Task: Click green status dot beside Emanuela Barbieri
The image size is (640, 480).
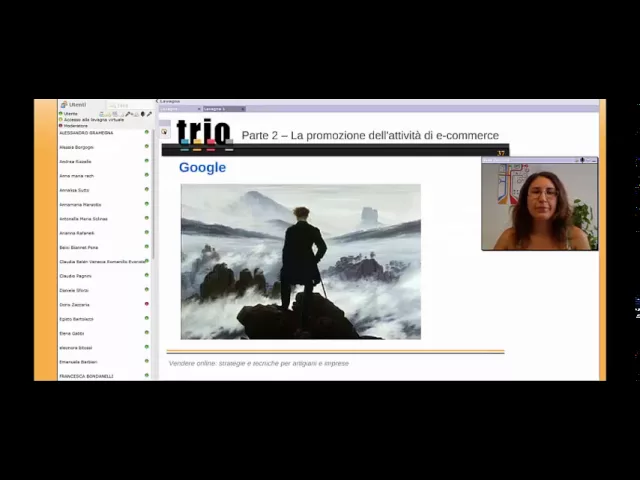Action: coord(147,361)
